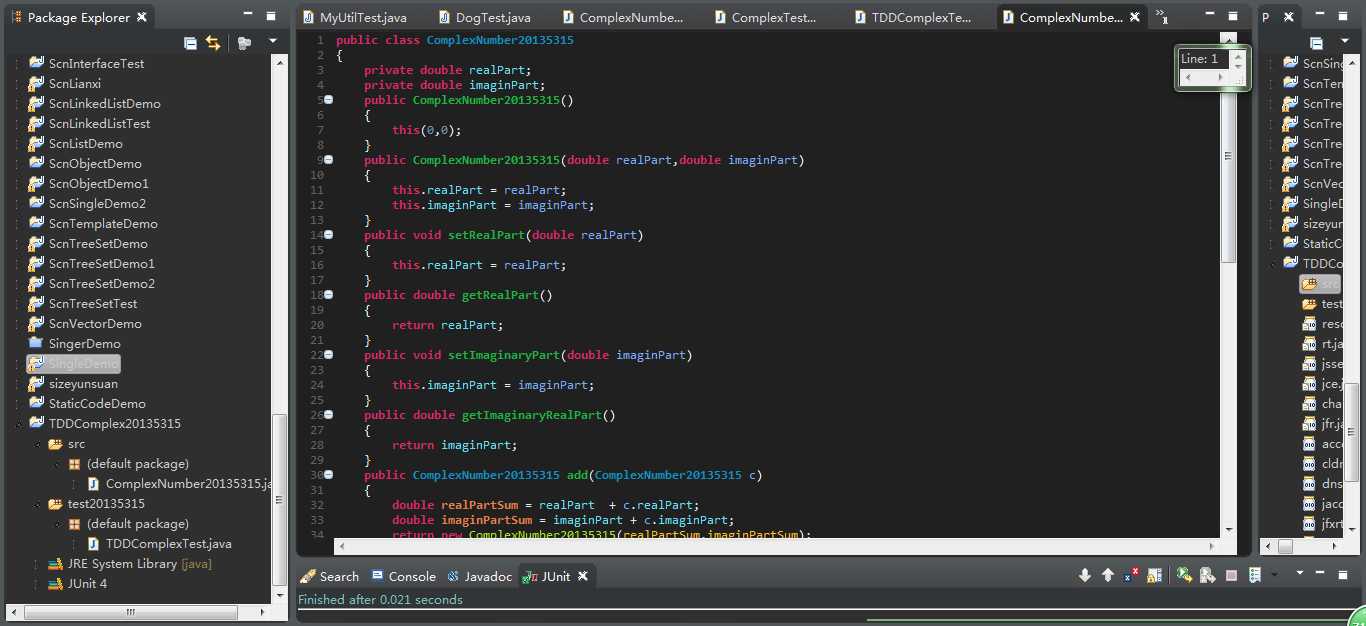
Task: Open JUnit view menu triangle
Action: [x=1300, y=574]
